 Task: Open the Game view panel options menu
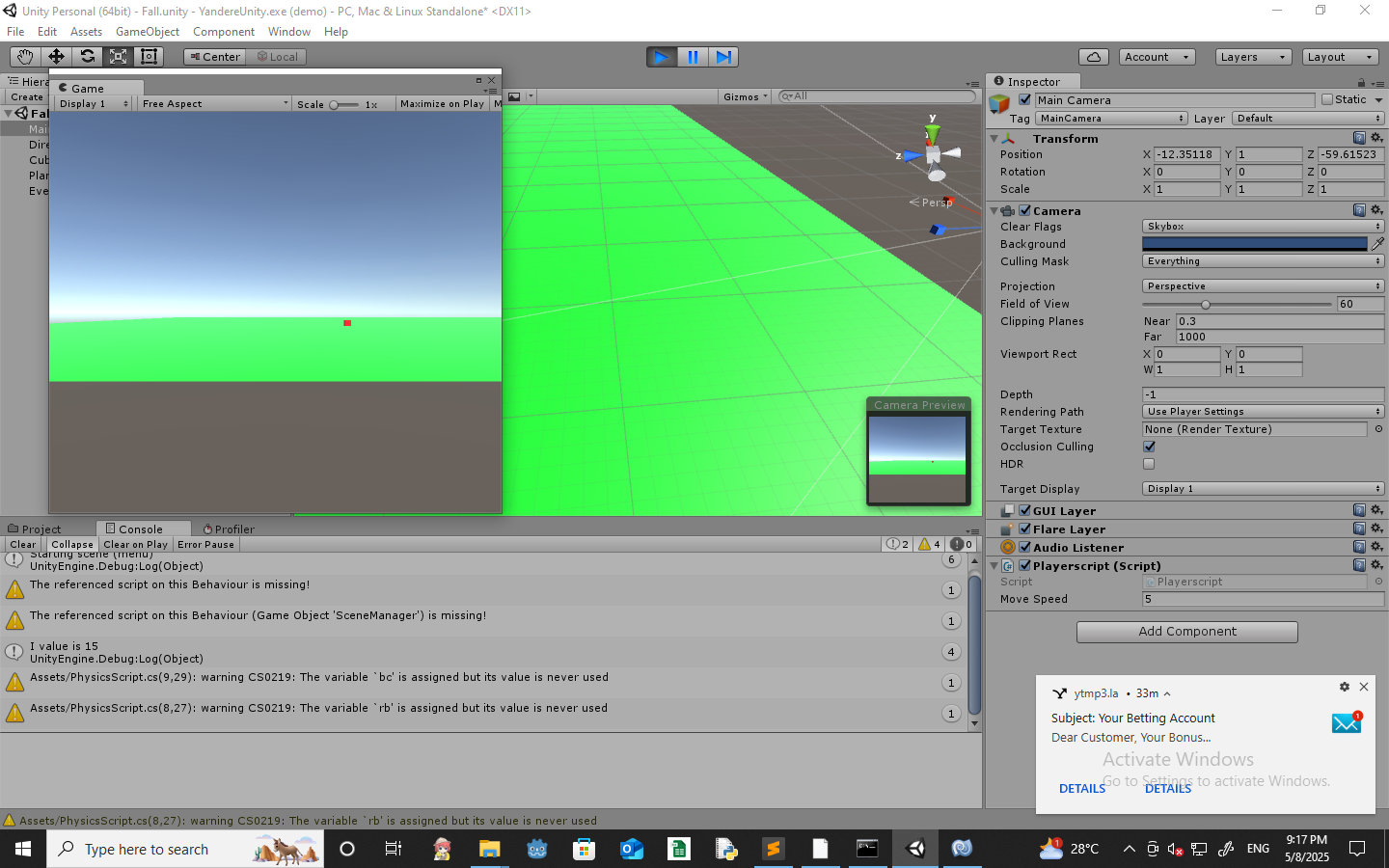[491, 92]
